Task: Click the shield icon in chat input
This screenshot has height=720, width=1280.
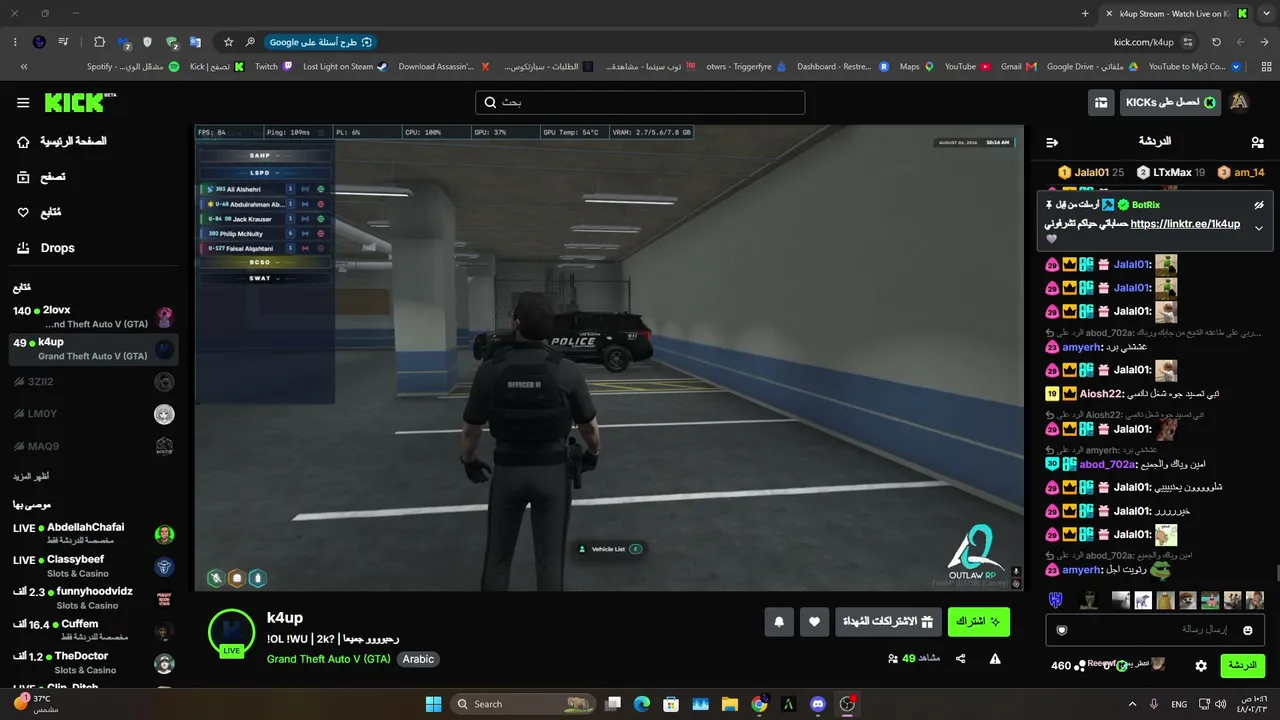Action: (x=1062, y=630)
